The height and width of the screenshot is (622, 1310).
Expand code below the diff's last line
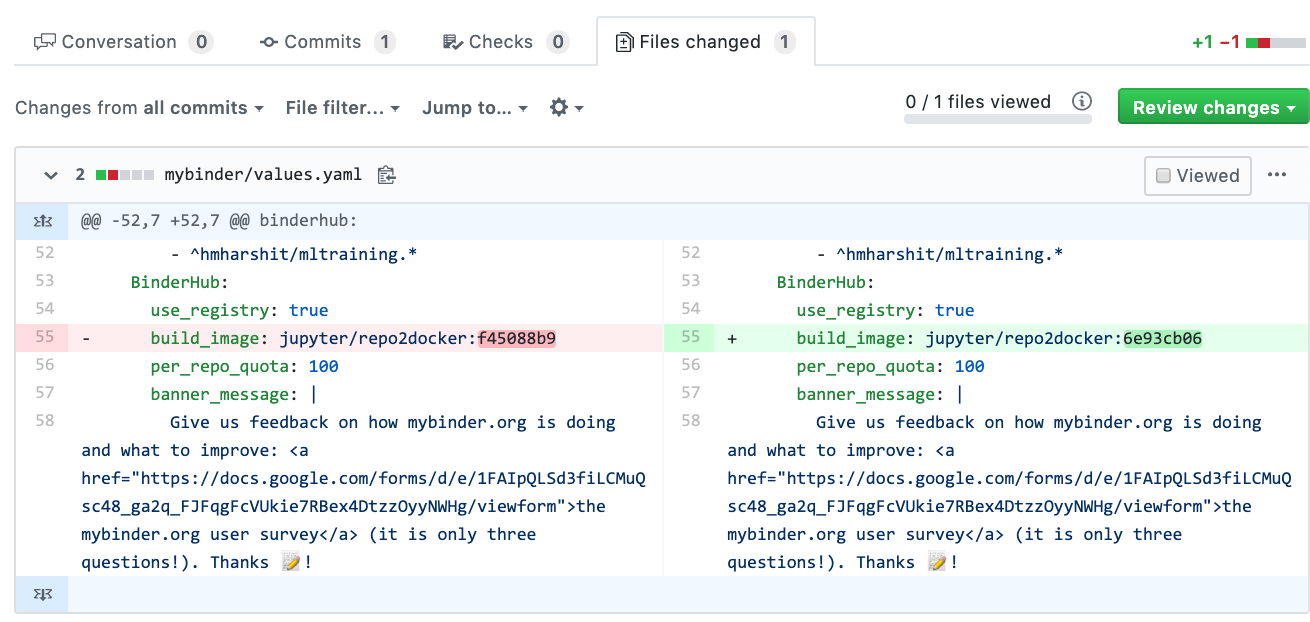point(42,593)
